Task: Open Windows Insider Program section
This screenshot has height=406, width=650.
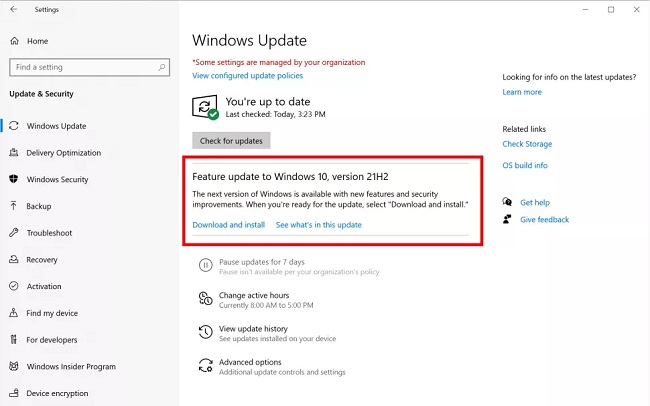Action: 71,367
